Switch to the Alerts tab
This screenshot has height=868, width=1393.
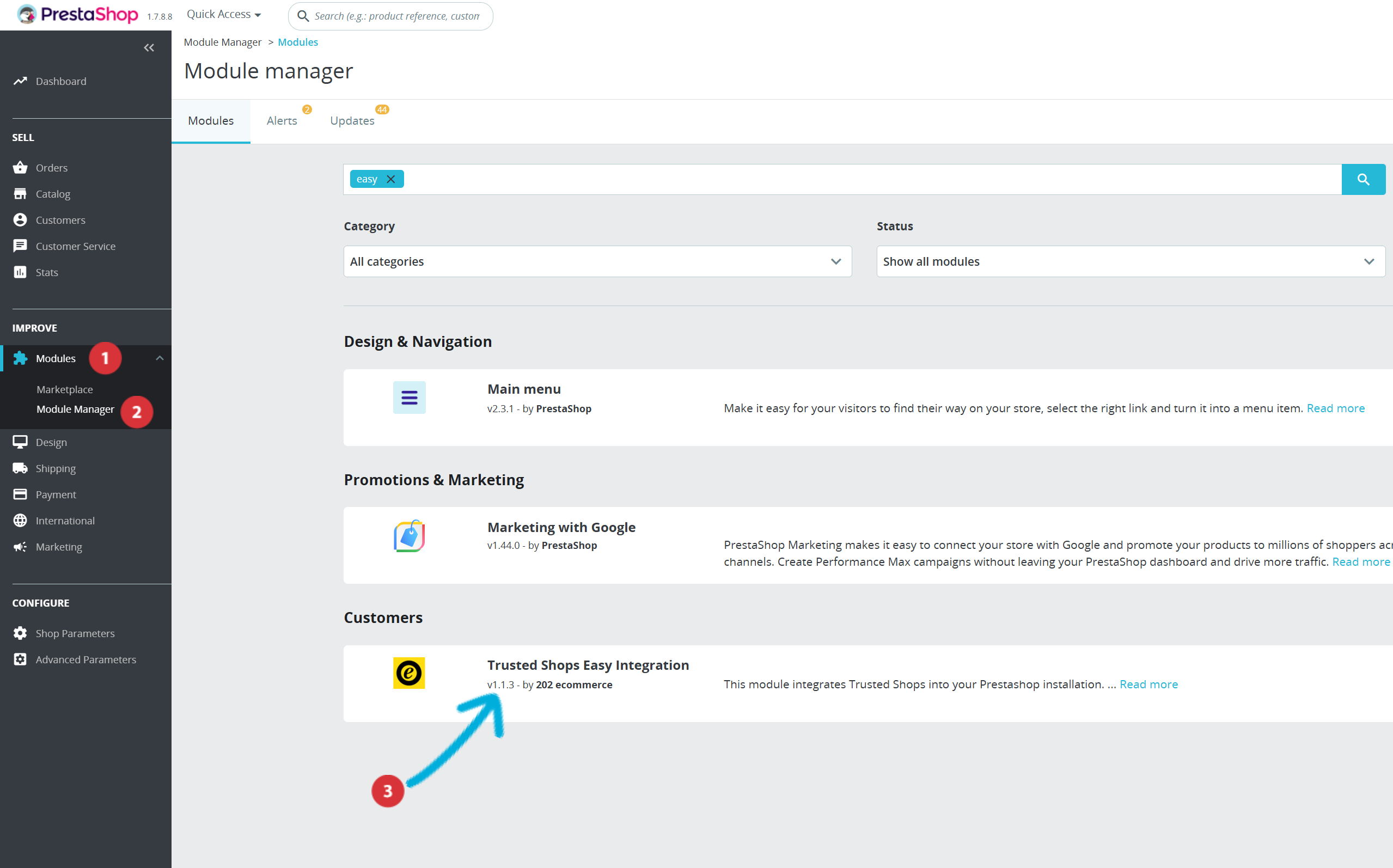[282, 121]
